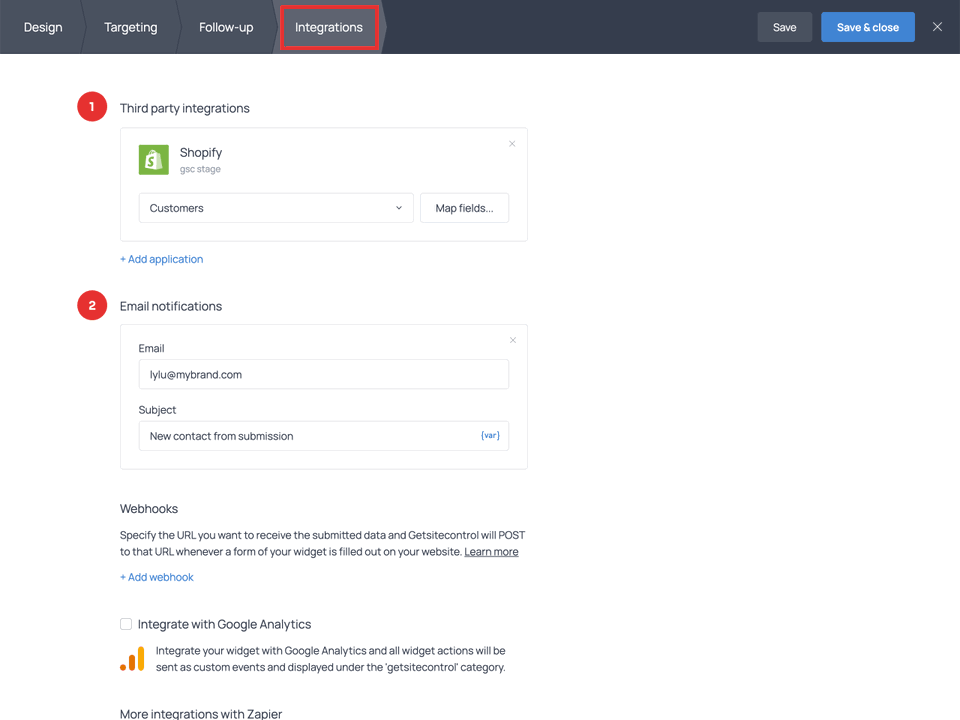960x720 pixels.
Task: Open the Customers data dropdown
Action: [x=275, y=208]
